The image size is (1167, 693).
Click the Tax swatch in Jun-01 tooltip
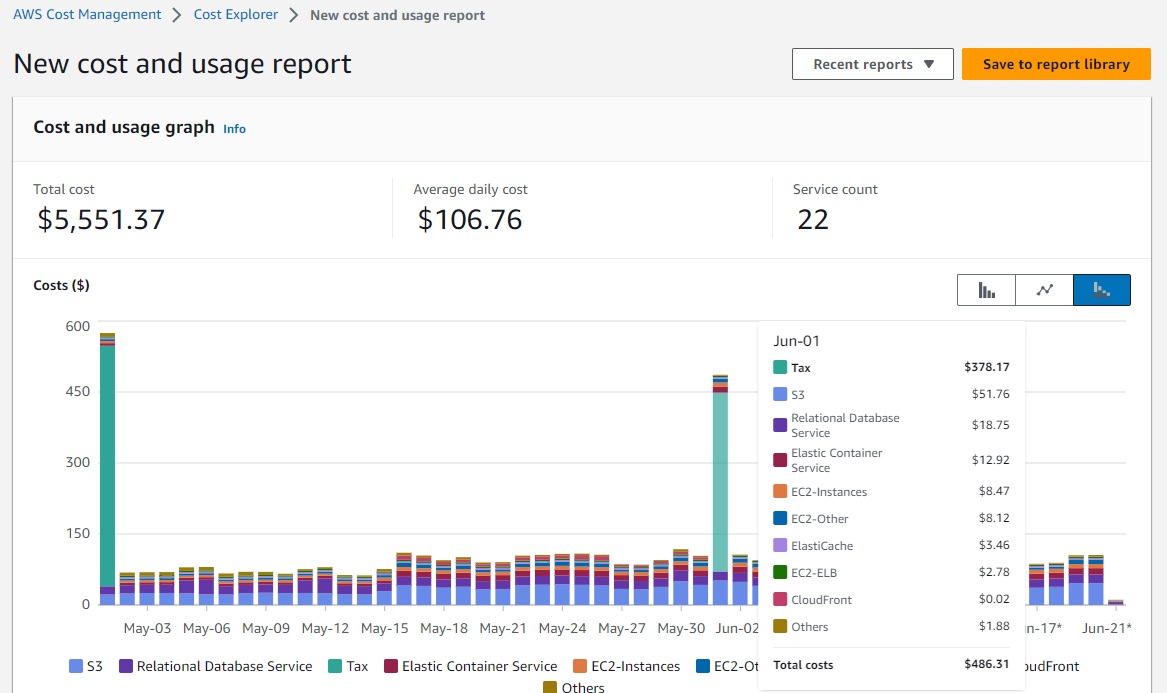click(x=780, y=367)
